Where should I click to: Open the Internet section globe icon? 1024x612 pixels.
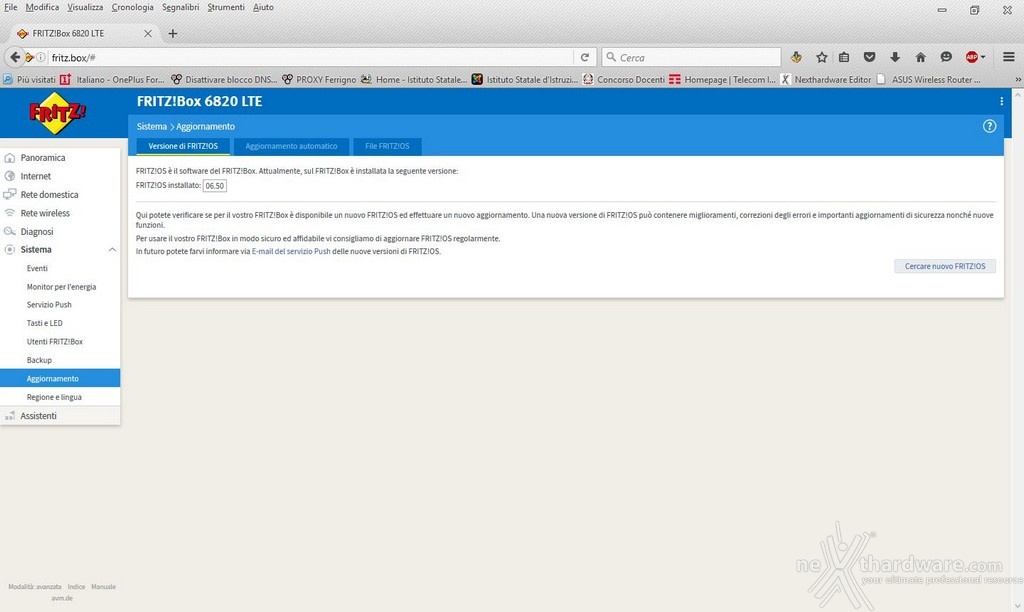10,176
